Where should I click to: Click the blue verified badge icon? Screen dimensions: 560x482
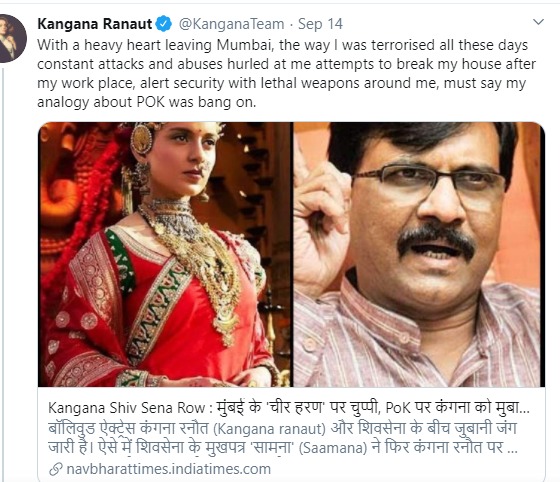pos(164,24)
